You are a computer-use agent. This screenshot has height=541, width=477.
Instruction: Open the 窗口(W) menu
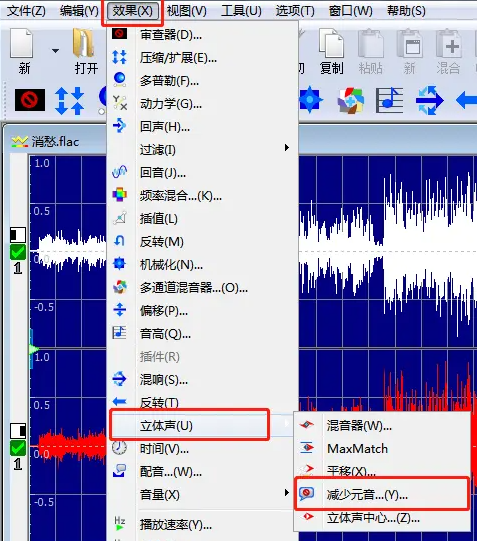click(350, 11)
